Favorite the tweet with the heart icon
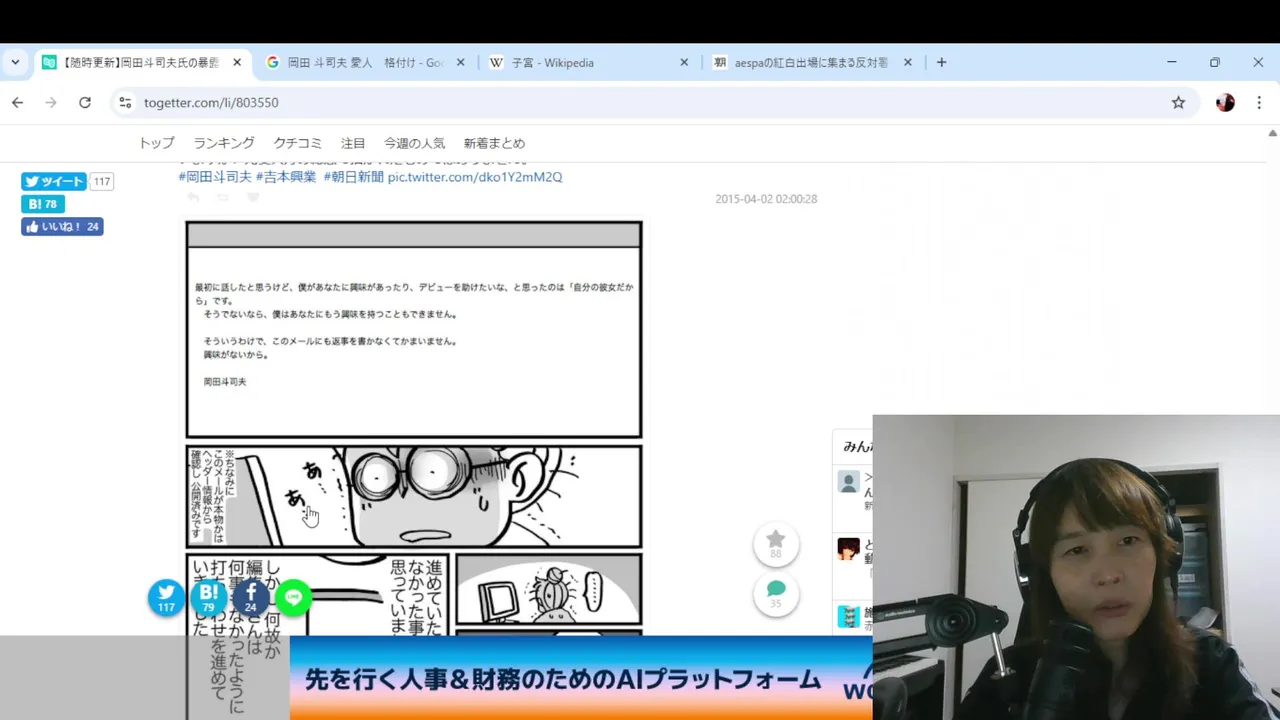The width and height of the screenshot is (1280, 720). [x=253, y=198]
